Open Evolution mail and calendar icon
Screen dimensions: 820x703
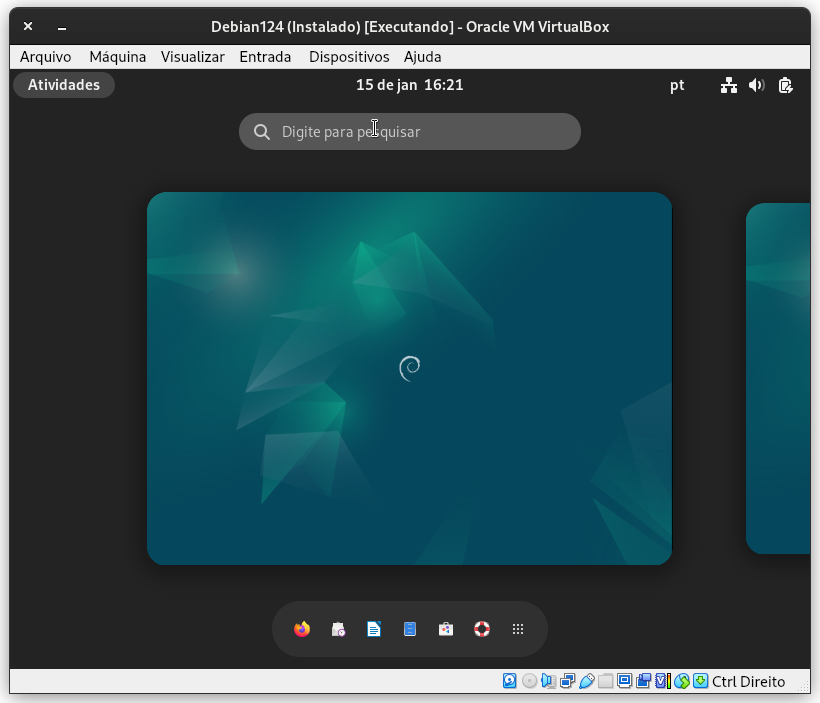(338, 629)
